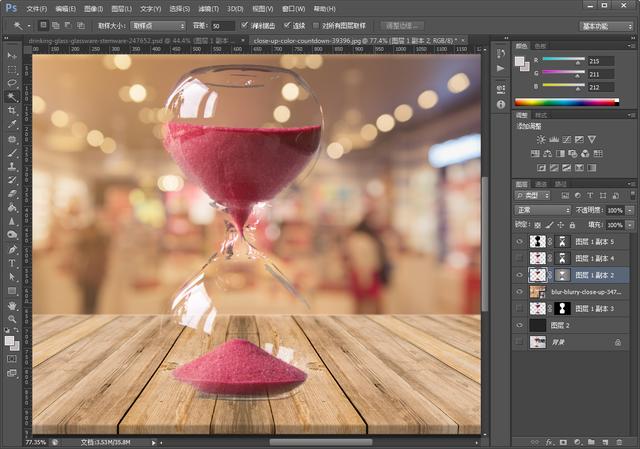Click the color spectrum ramp bar
Viewport: 640px width, 449px height.
pos(567,102)
